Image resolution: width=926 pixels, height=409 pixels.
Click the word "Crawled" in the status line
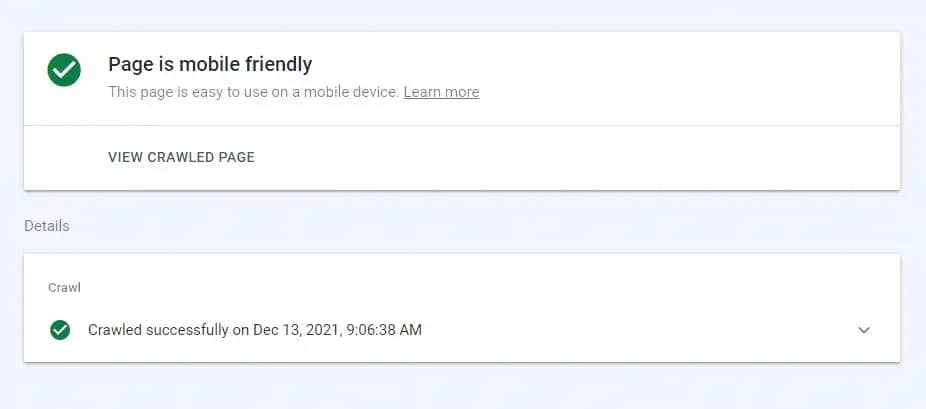tap(115, 330)
